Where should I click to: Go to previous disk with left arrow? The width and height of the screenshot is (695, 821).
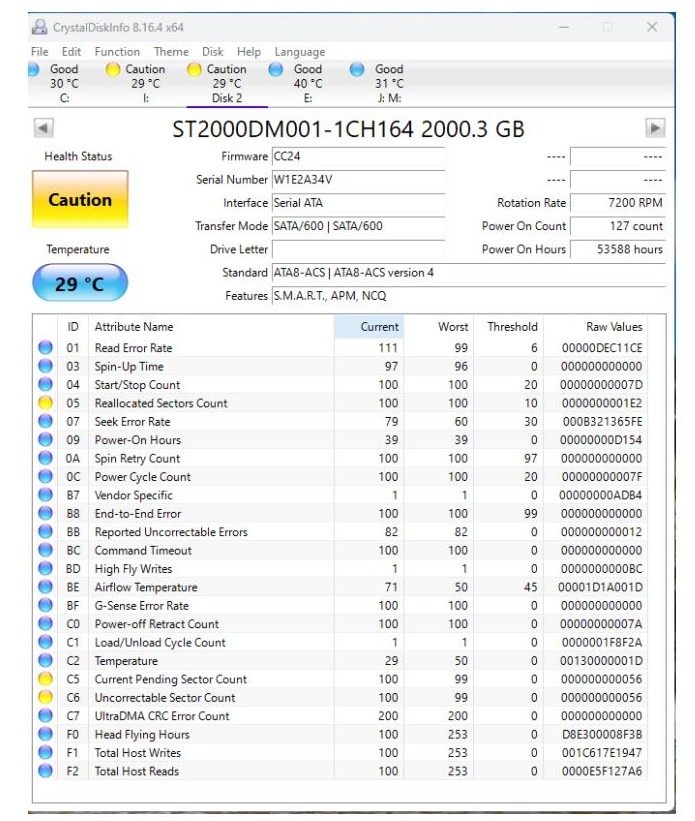[43, 128]
